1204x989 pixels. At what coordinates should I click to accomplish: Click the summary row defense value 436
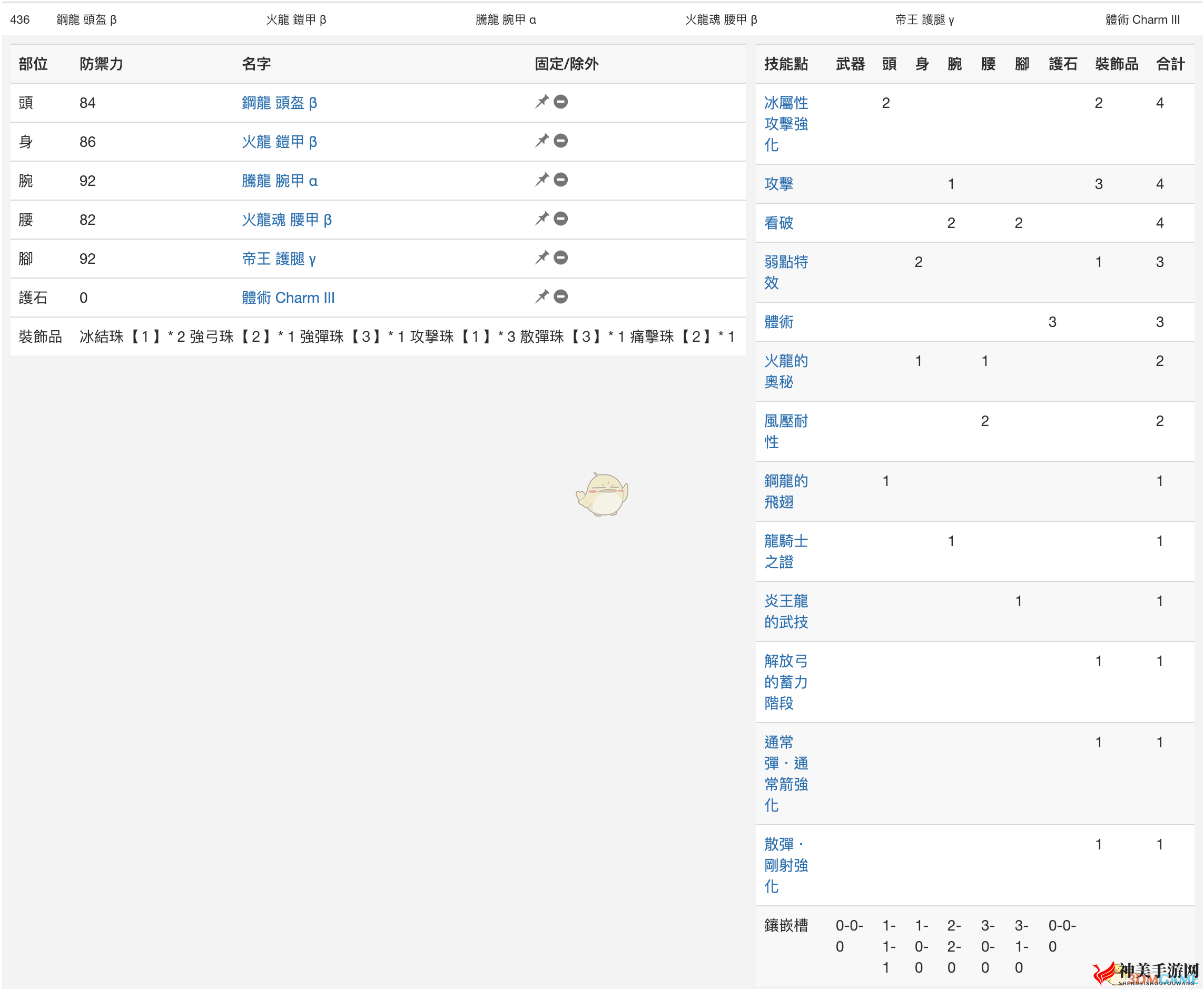[x=20, y=20]
